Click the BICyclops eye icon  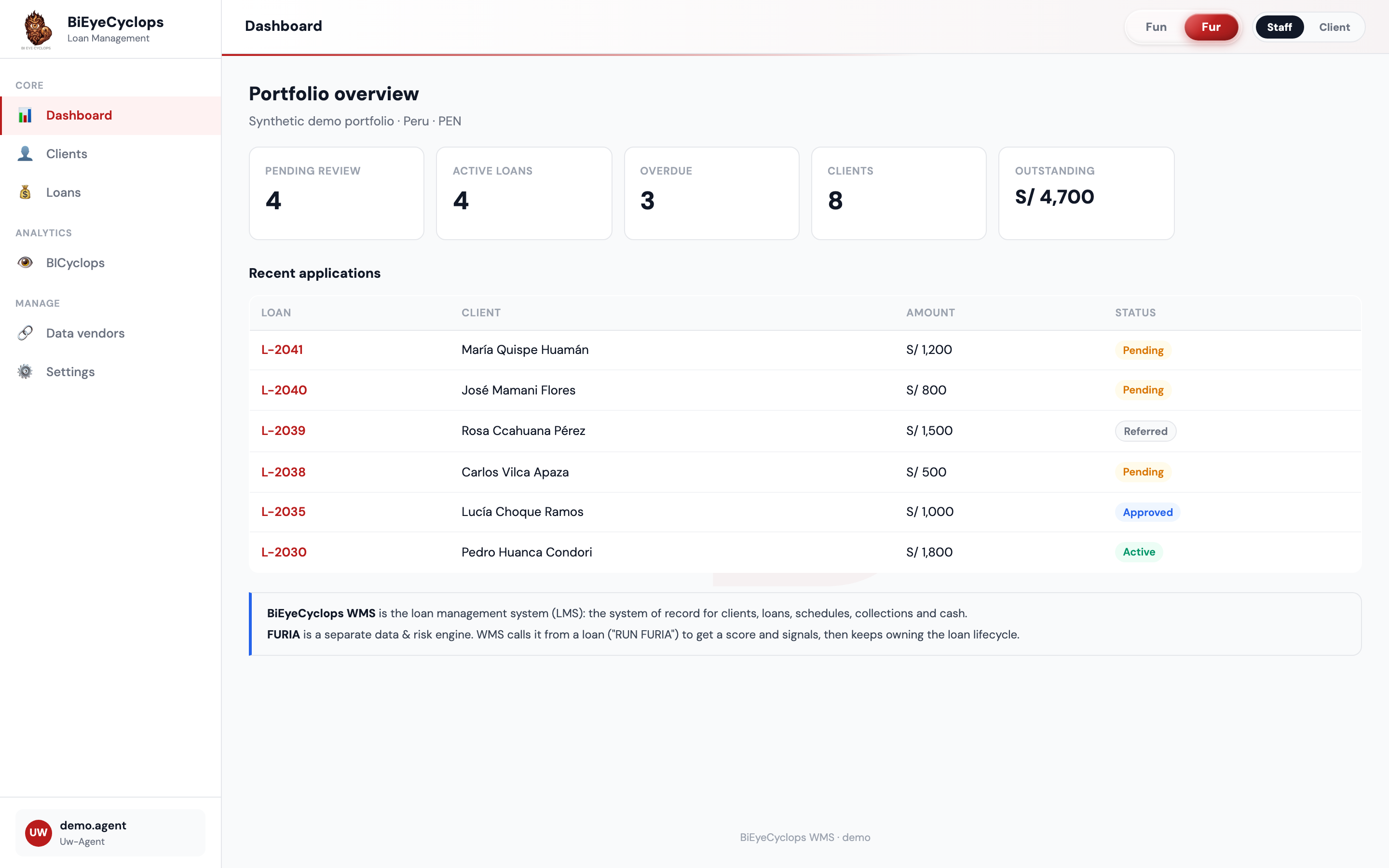[25, 263]
